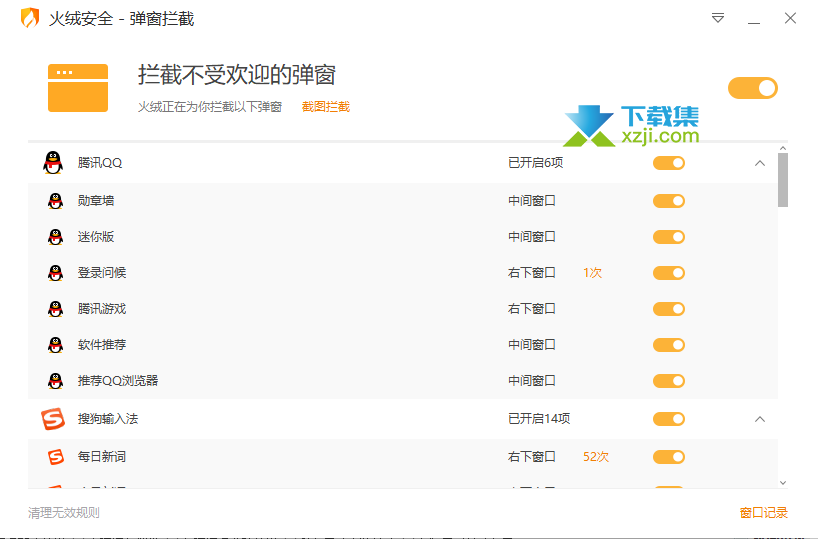Click the 1次 count for 登录问候
Viewport: 818px width, 539px height.
592,273
